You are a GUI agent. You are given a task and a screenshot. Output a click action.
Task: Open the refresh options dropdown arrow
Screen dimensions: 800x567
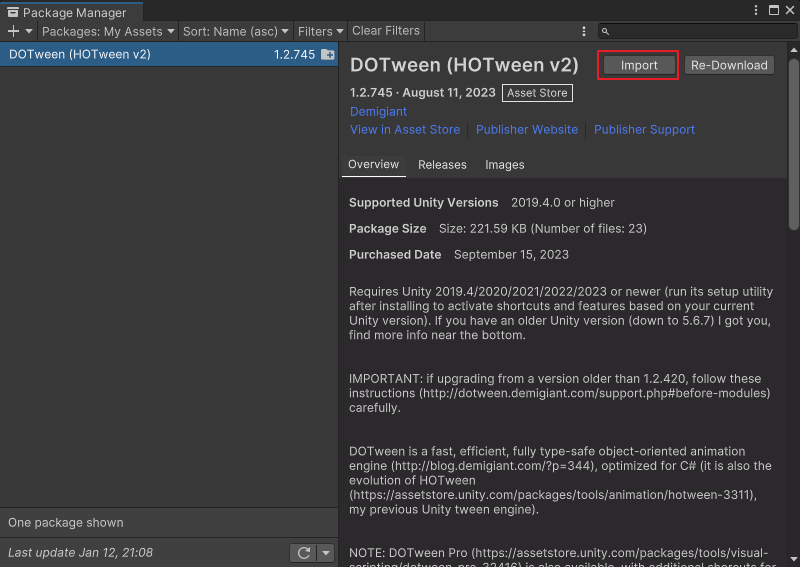coord(326,553)
